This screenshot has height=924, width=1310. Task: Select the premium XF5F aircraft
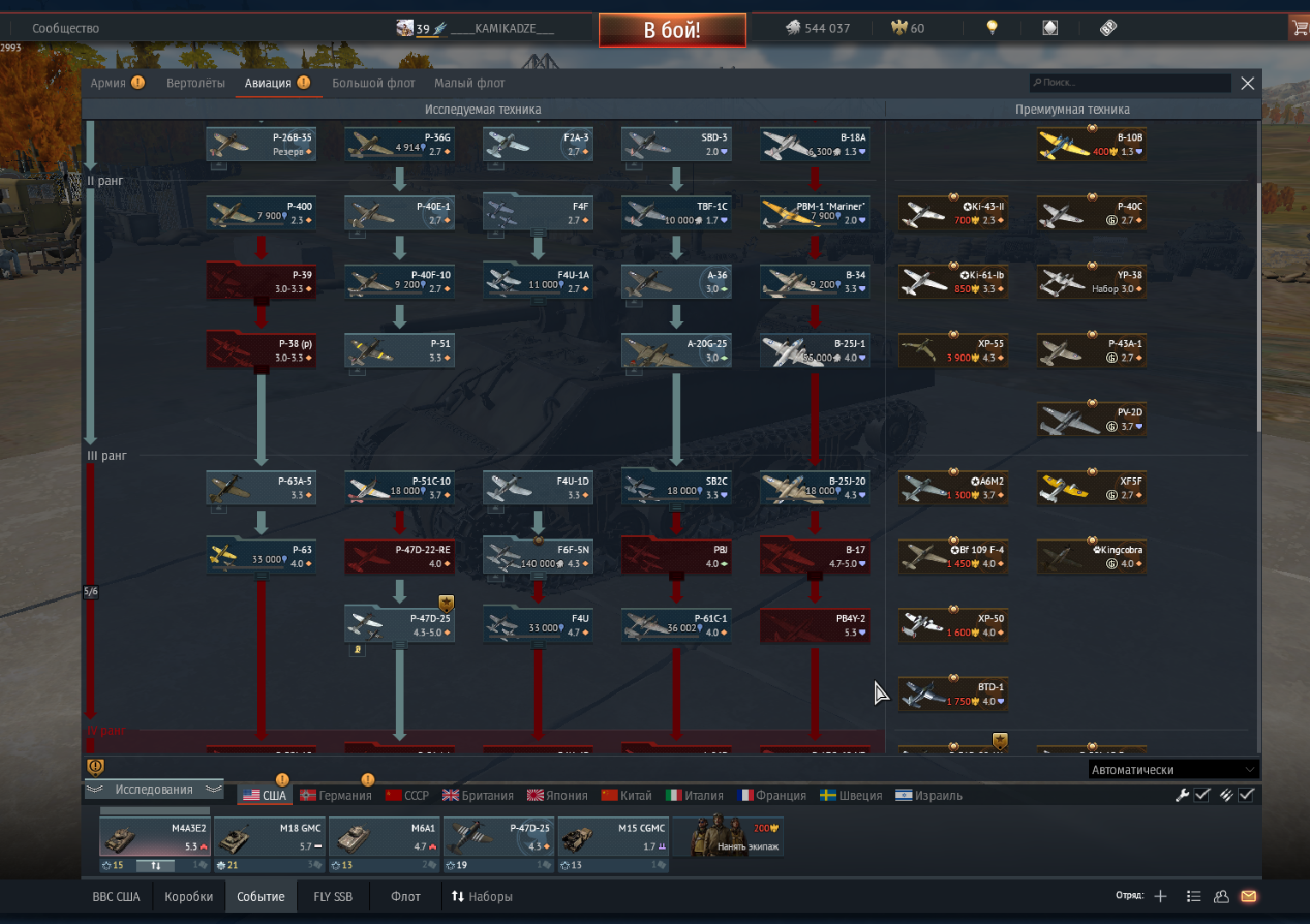pos(1092,487)
